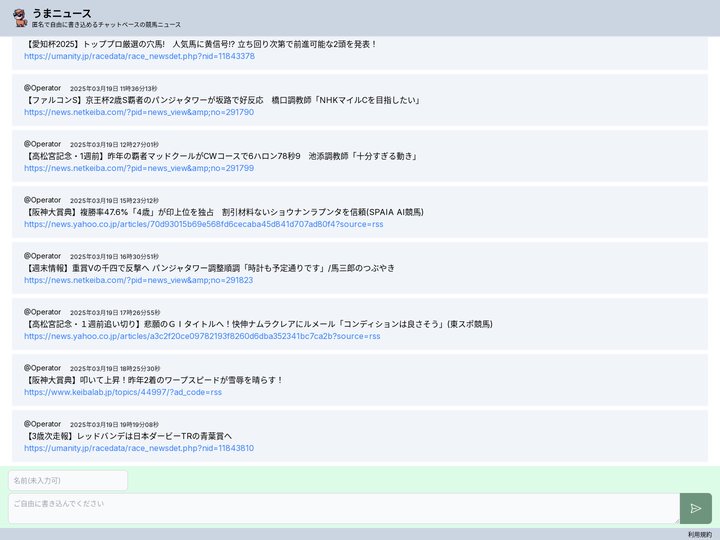Select the 愛知杯2025 headline text
This screenshot has height=540, width=720.
(201, 44)
